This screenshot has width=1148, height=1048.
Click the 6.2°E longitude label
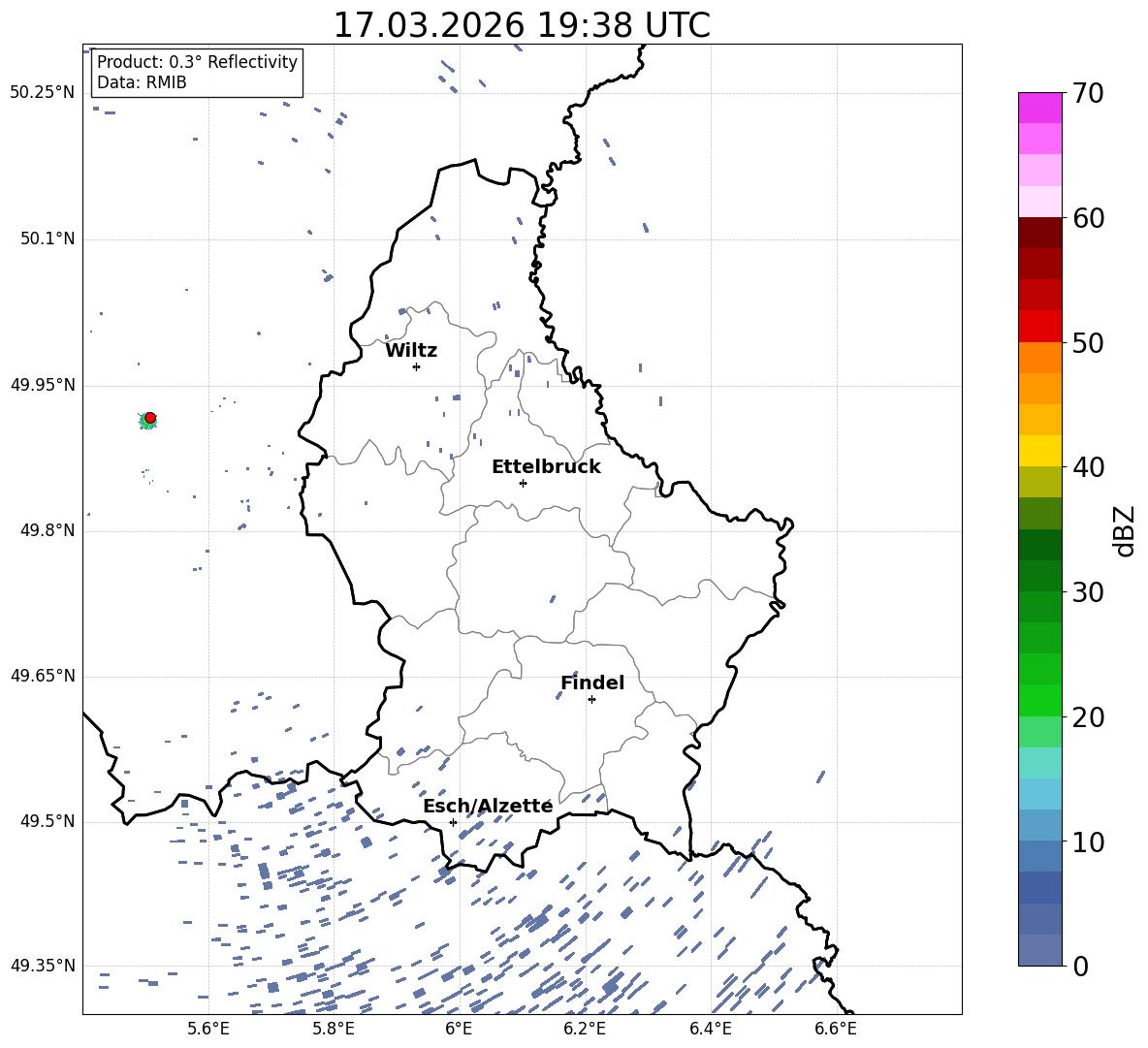585,1029
